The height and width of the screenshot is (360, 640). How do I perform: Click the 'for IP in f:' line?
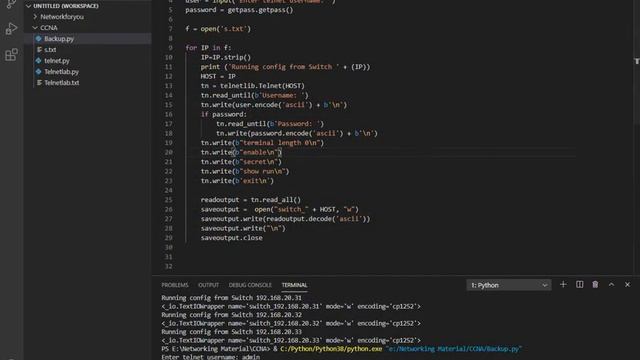click(x=208, y=48)
